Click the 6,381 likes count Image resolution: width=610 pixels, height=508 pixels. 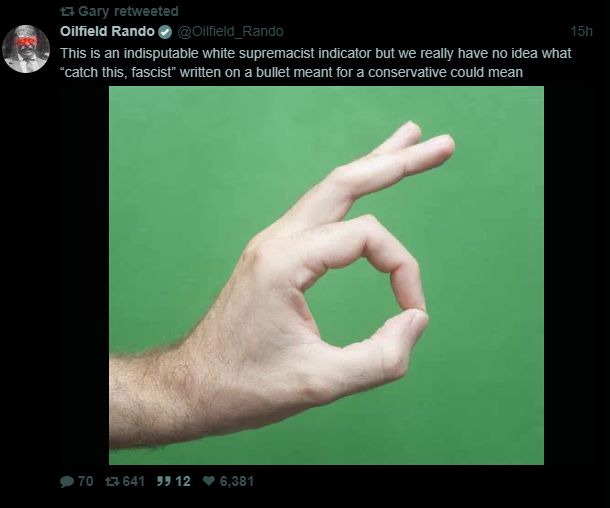pyautogui.click(x=237, y=482)
